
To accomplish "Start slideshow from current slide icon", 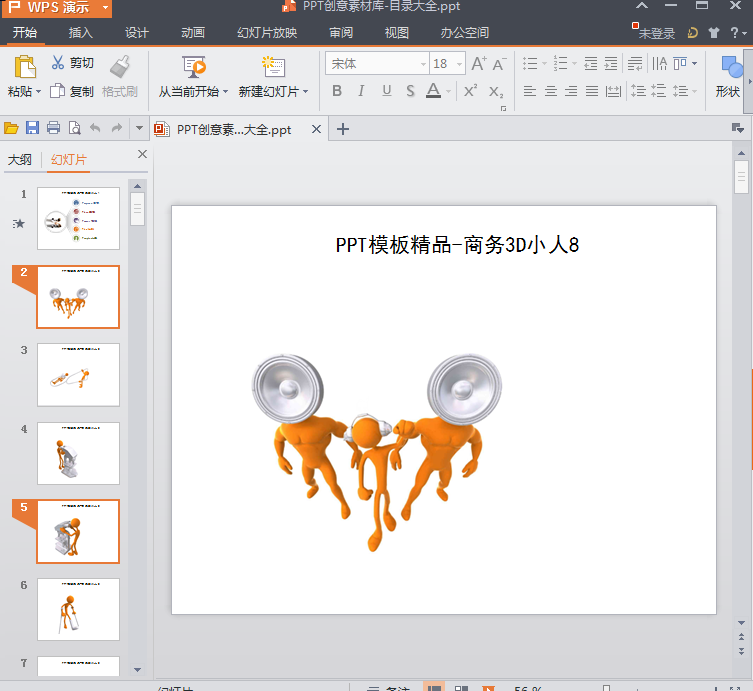I will [194, 67].
